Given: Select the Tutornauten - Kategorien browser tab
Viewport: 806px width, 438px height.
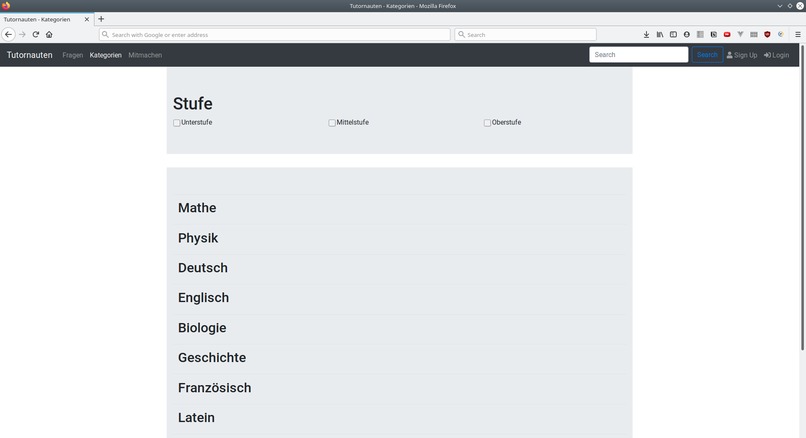Looking at the screenshot, I should 47,20.
